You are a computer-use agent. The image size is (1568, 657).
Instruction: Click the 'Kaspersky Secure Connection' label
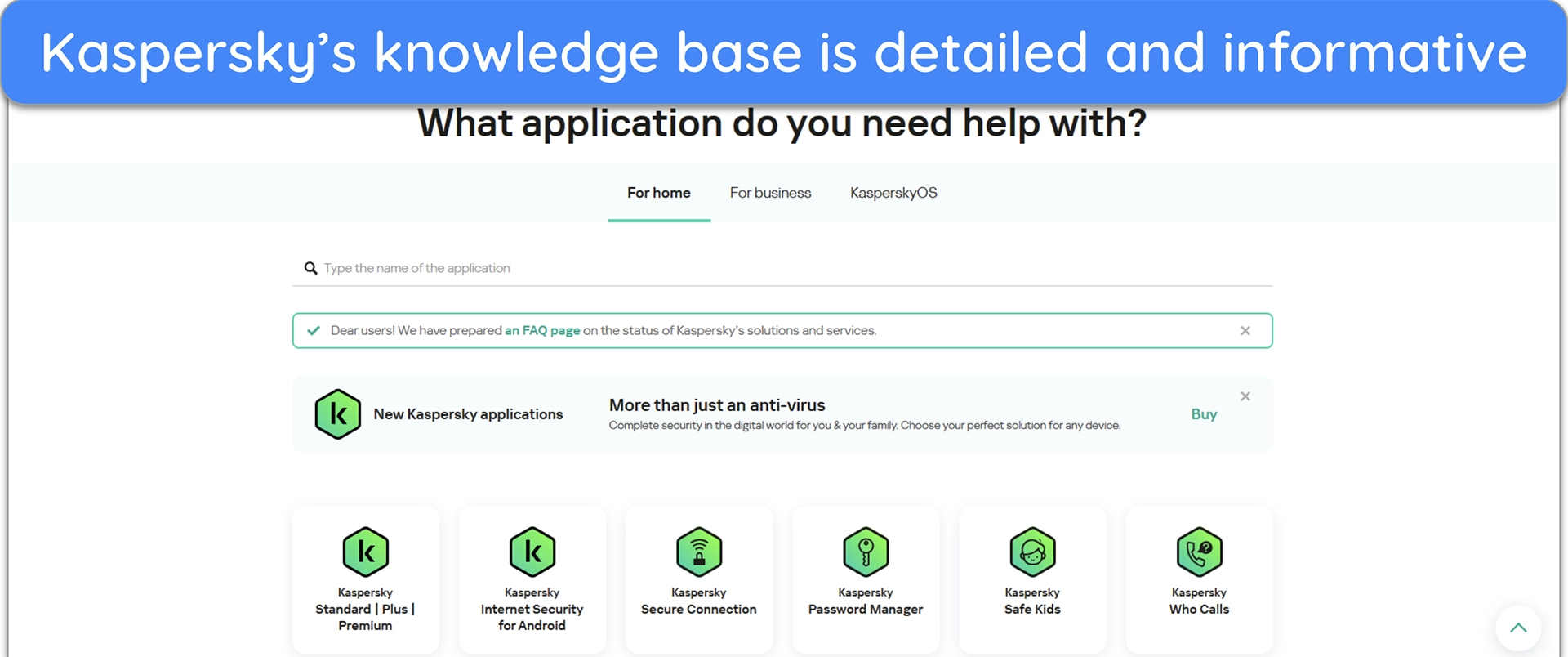[699, 601]
